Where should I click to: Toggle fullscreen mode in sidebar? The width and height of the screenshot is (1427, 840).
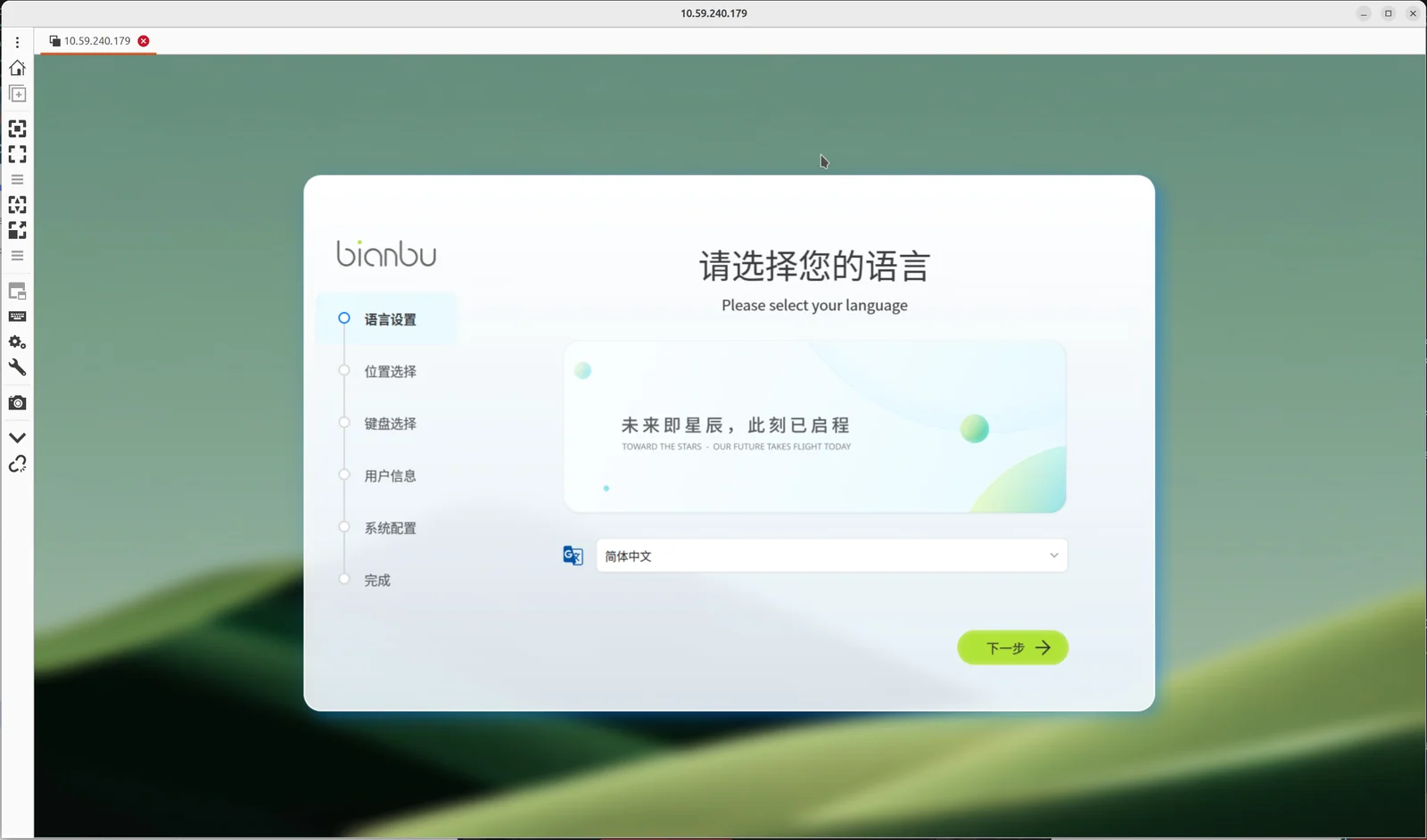coord(17,154)
